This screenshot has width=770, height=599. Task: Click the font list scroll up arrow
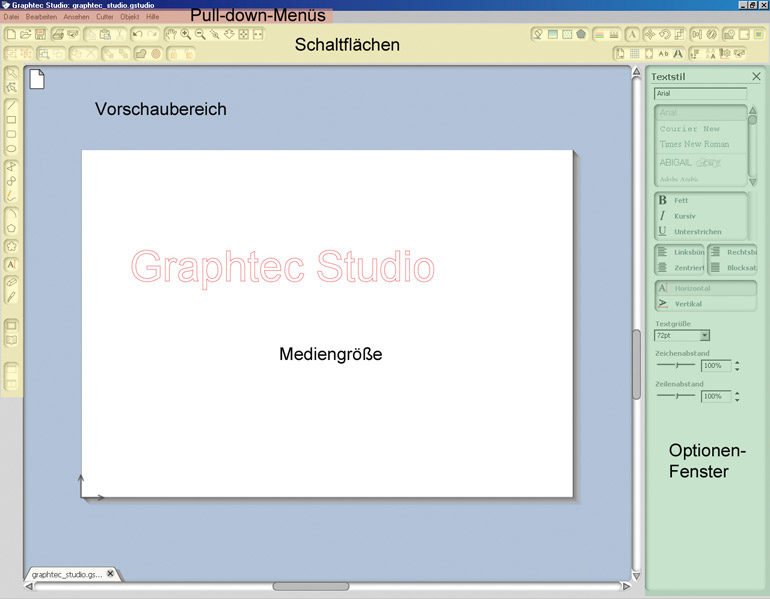click(x=752, y=110)
